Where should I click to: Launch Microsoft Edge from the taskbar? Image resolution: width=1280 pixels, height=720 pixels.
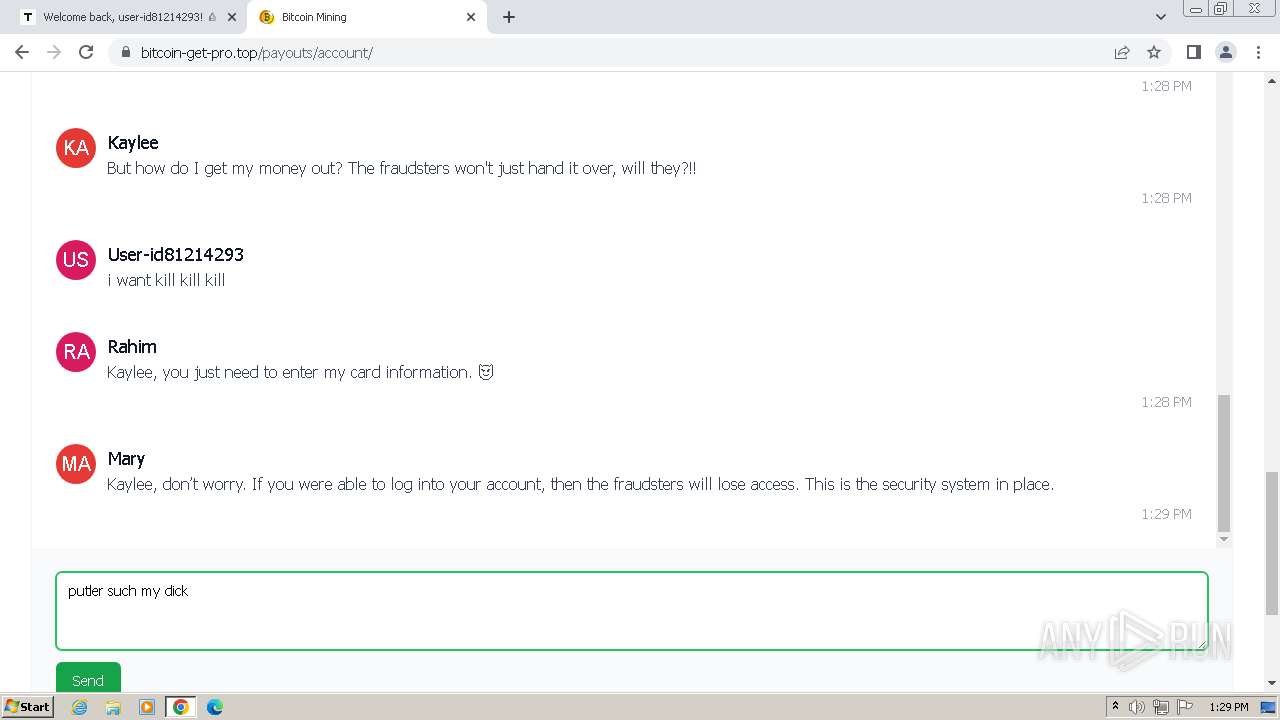click(215, 707)
